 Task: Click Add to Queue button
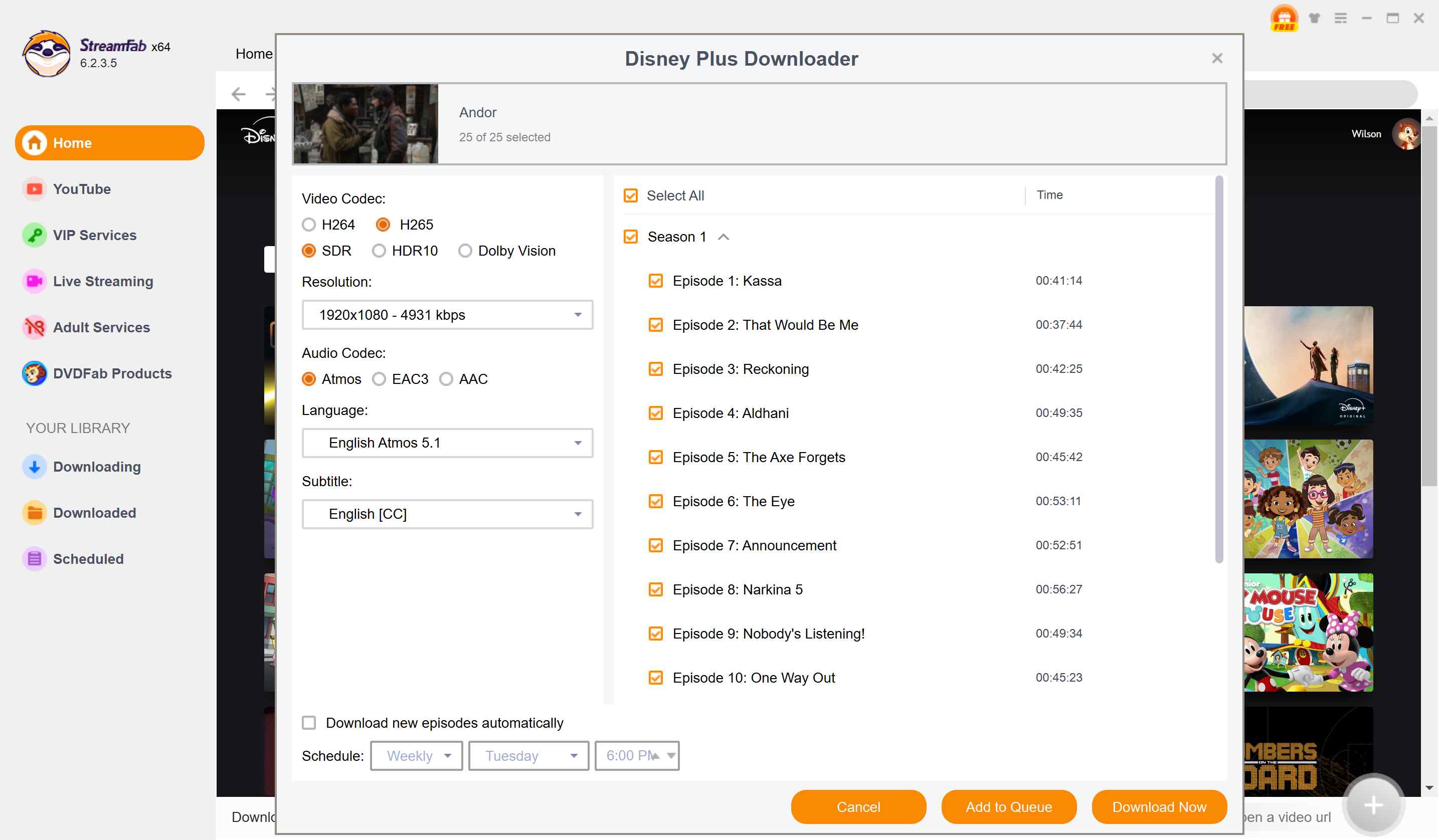(x=1008, y=807)
